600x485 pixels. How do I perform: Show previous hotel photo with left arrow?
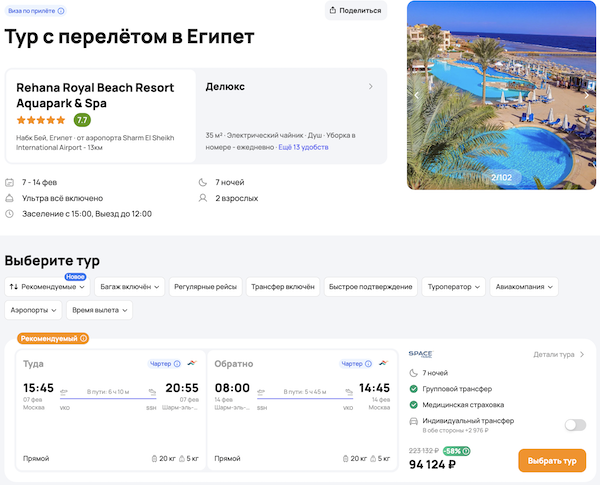tap(418, 95)
